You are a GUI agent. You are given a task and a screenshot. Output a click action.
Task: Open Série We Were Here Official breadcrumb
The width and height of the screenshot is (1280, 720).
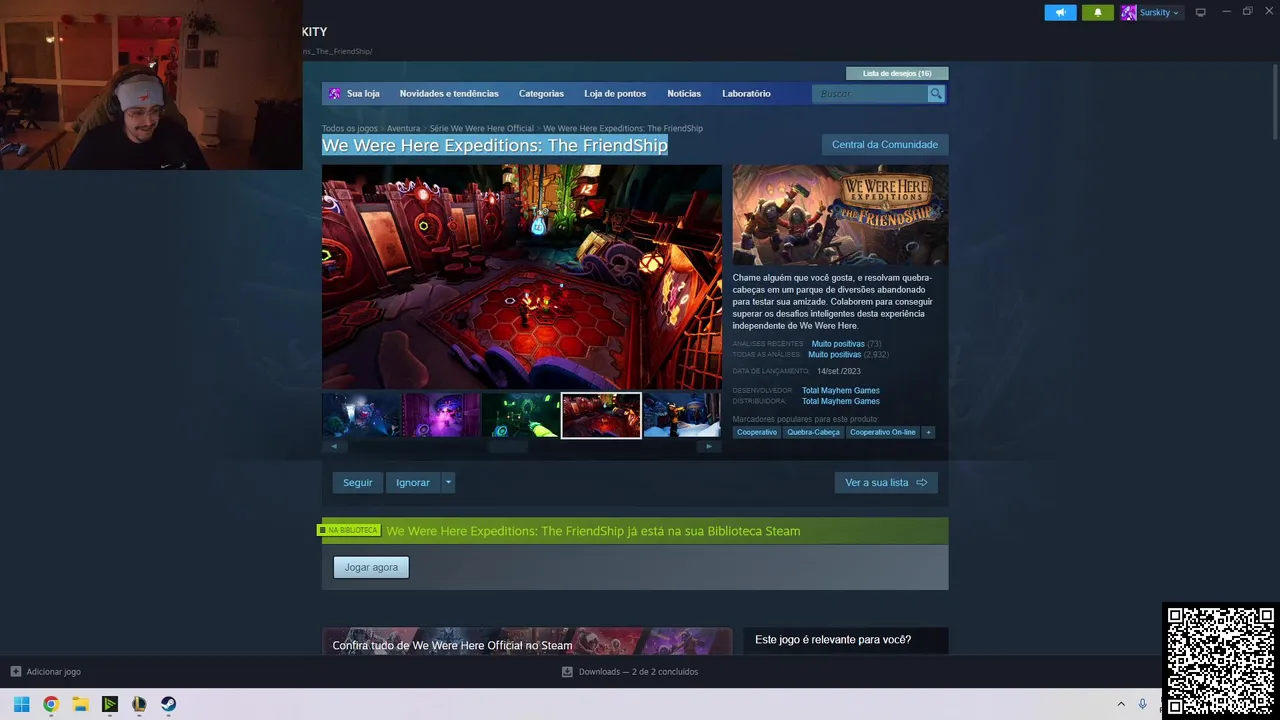tap(482, 128)
